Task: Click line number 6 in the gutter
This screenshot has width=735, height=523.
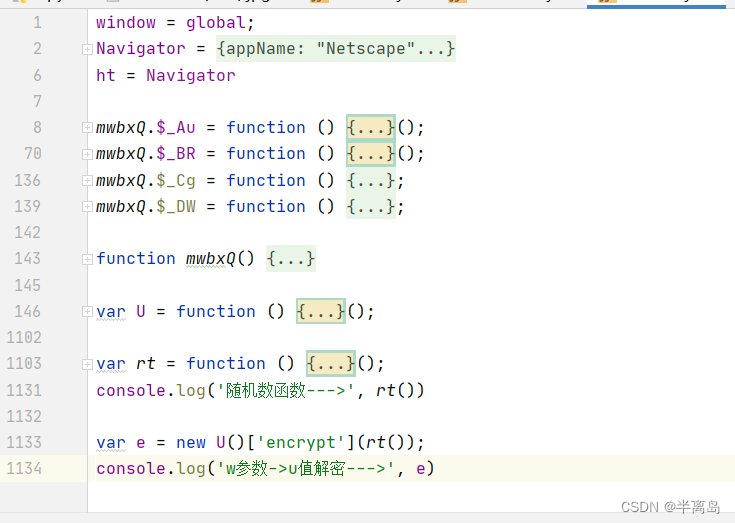Action: (37, 75)
